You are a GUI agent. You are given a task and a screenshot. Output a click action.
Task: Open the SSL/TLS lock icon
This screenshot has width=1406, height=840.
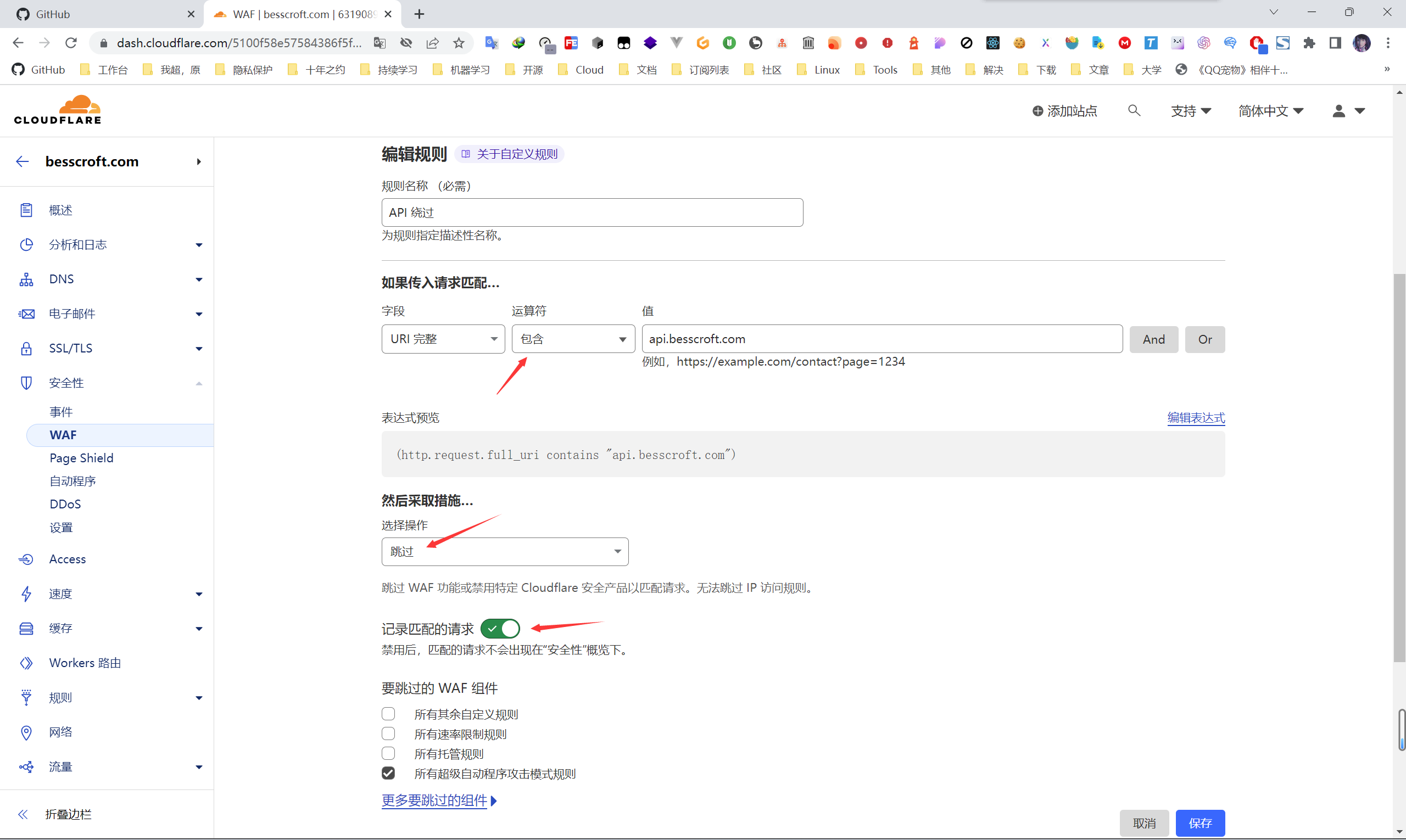click(26, 348)
